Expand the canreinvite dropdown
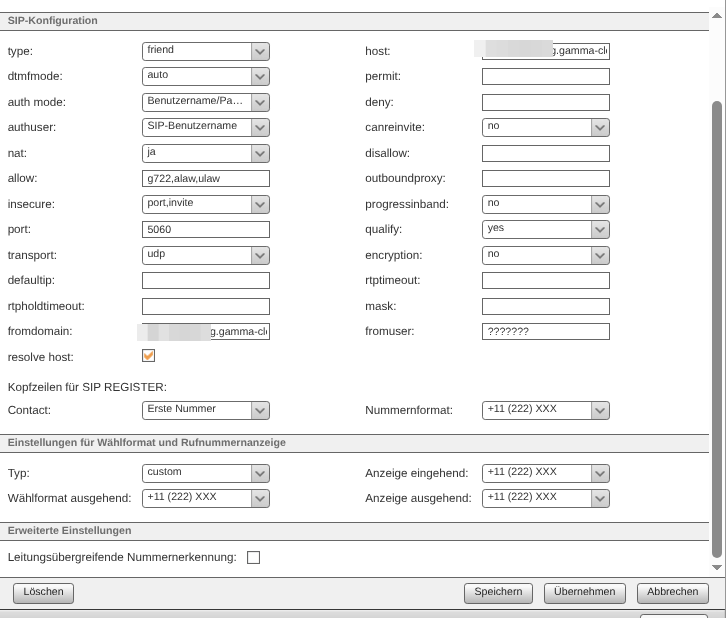This screenshot has height=618, width=726. (x=545, y=128)
